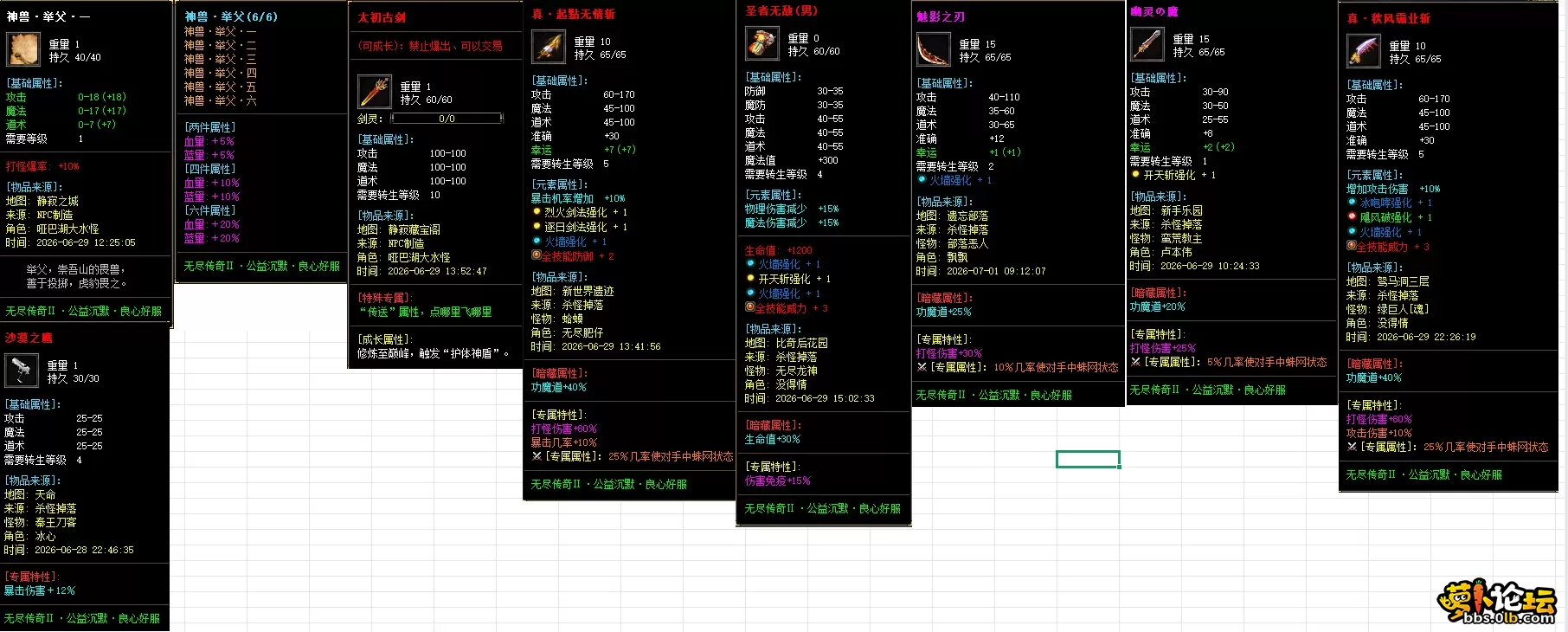Click the 蛛网 icon beside 10%几率 text
1568x632 pixels.
coord(922,367)
